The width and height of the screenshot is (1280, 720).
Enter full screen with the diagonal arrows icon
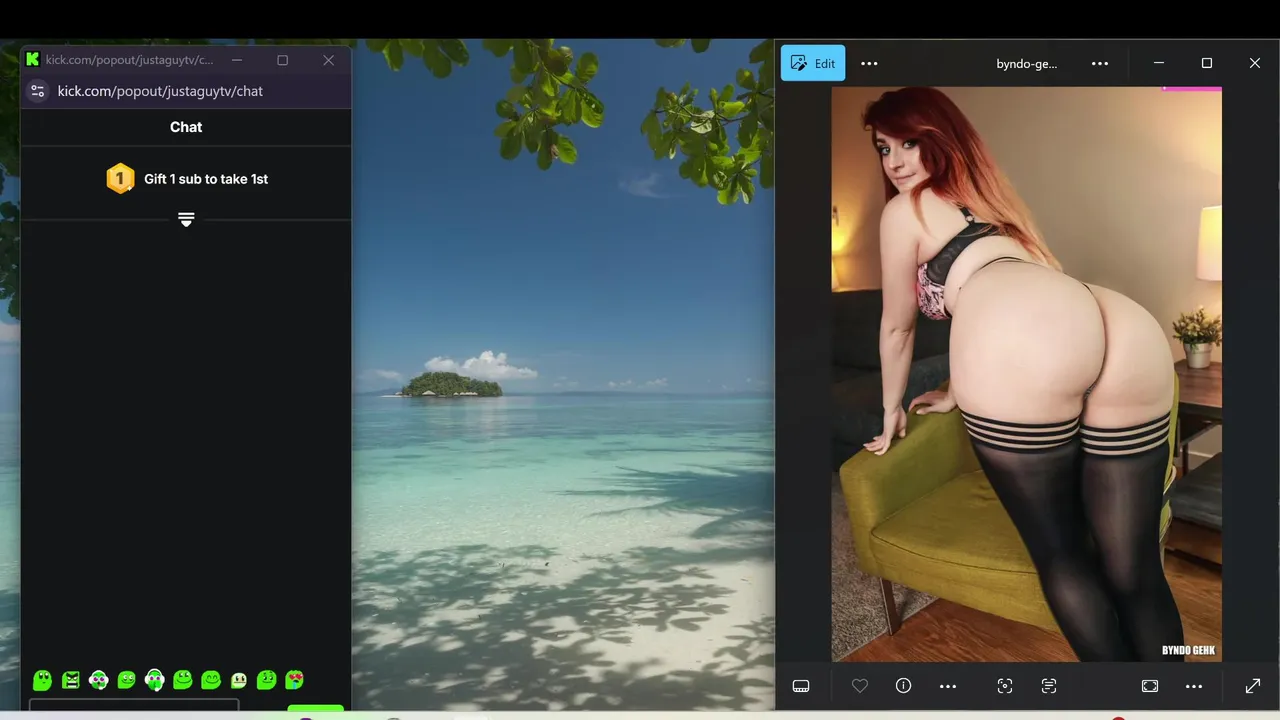pyautogui.click(x=1253, y=686)
